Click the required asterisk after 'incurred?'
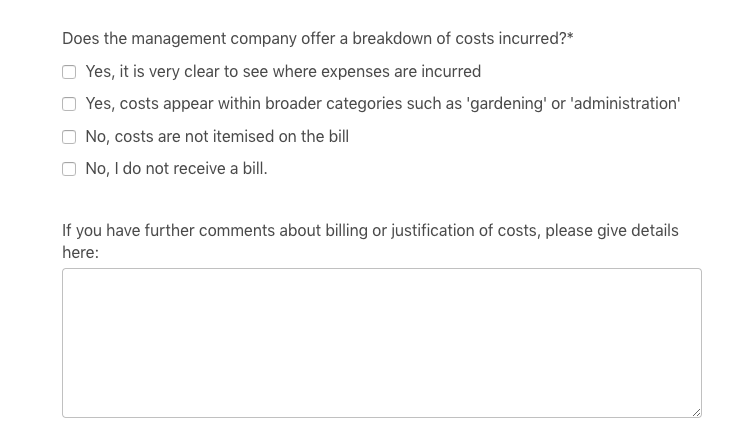Viewport: 738px width, 443px height. 570,37
